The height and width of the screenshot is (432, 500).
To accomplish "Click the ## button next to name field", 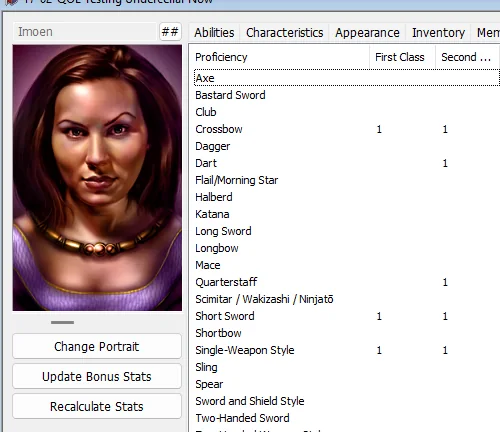I will point(170,32).
